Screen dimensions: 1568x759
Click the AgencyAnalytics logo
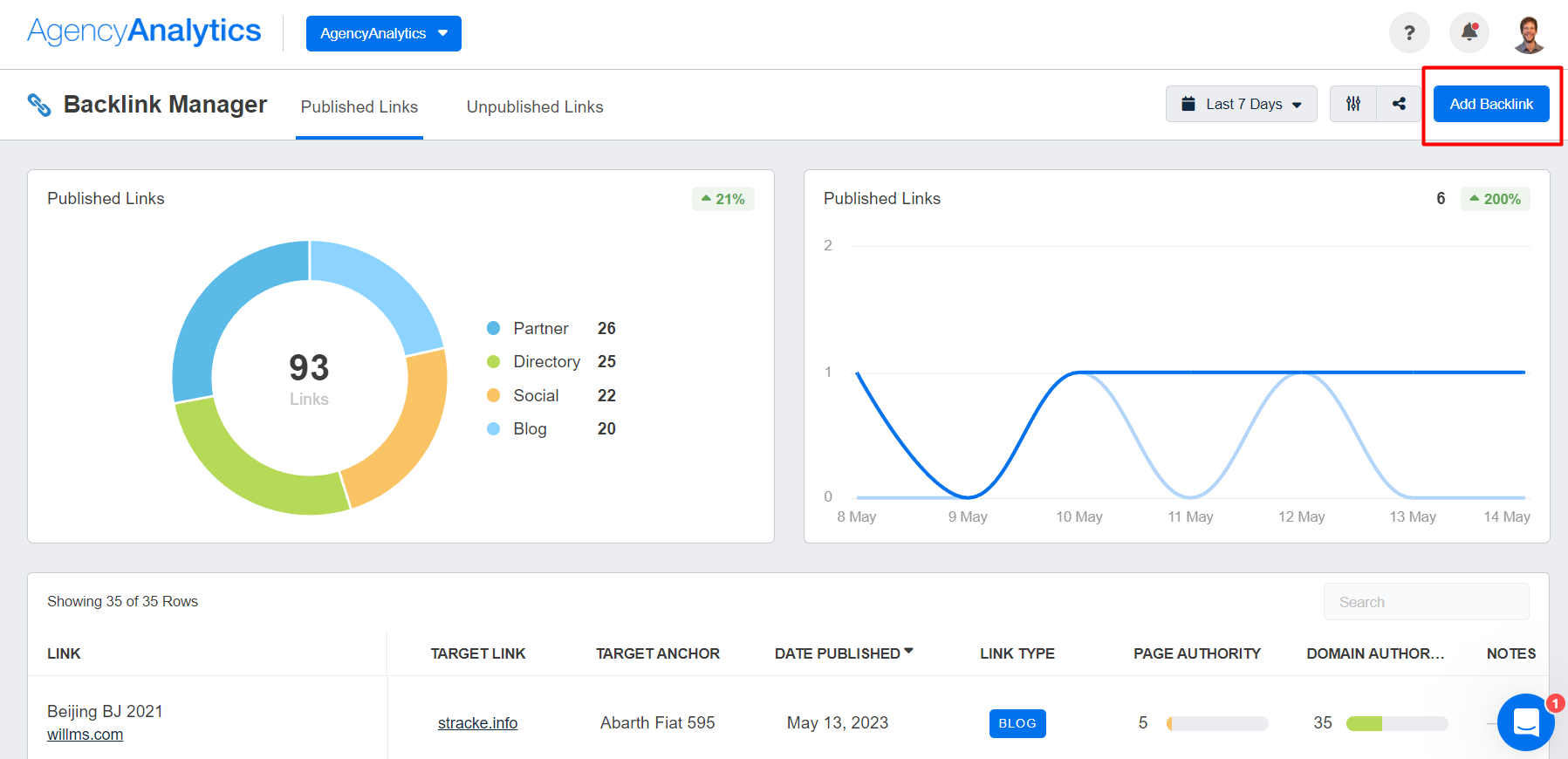(x=144, y=31)
